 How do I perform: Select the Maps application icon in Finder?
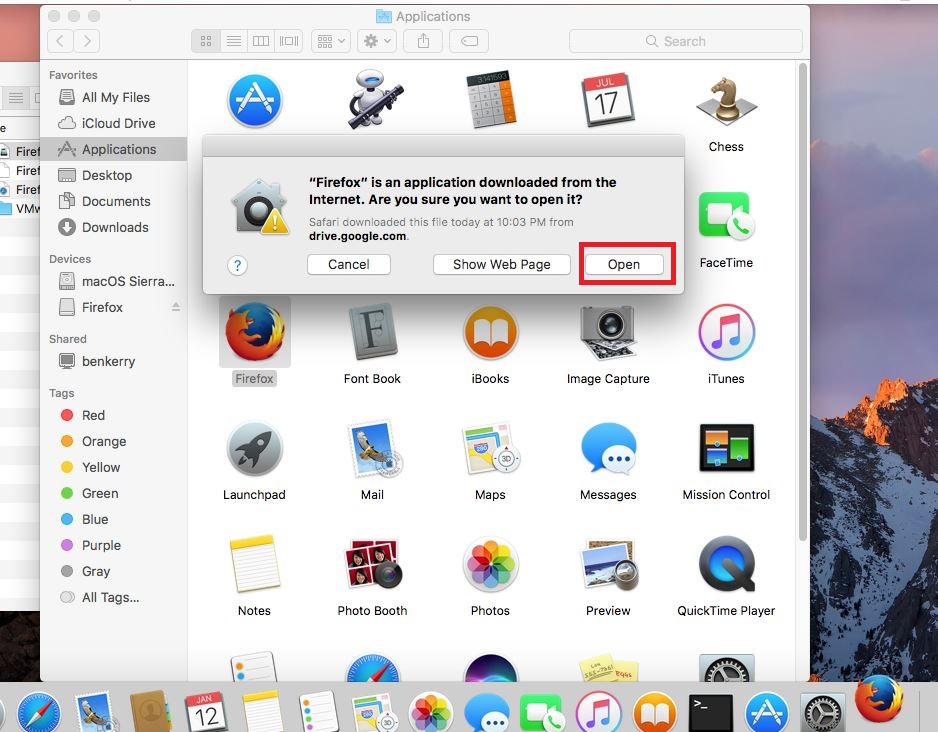pyautogui.click(x=491, y=449)
